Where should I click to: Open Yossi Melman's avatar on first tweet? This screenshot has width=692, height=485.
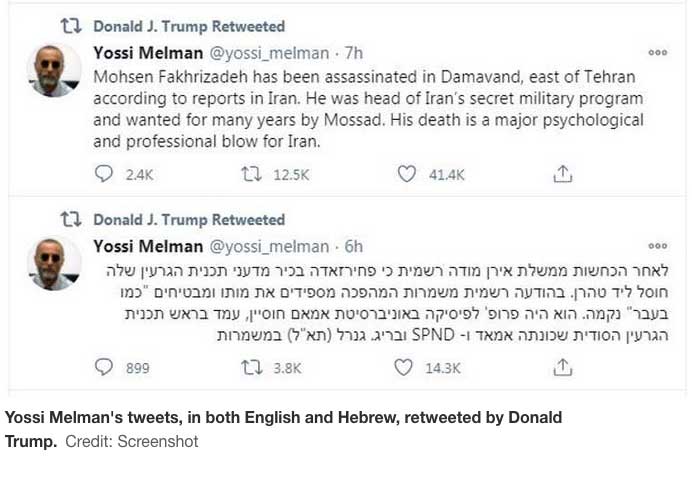coord(54,70)
